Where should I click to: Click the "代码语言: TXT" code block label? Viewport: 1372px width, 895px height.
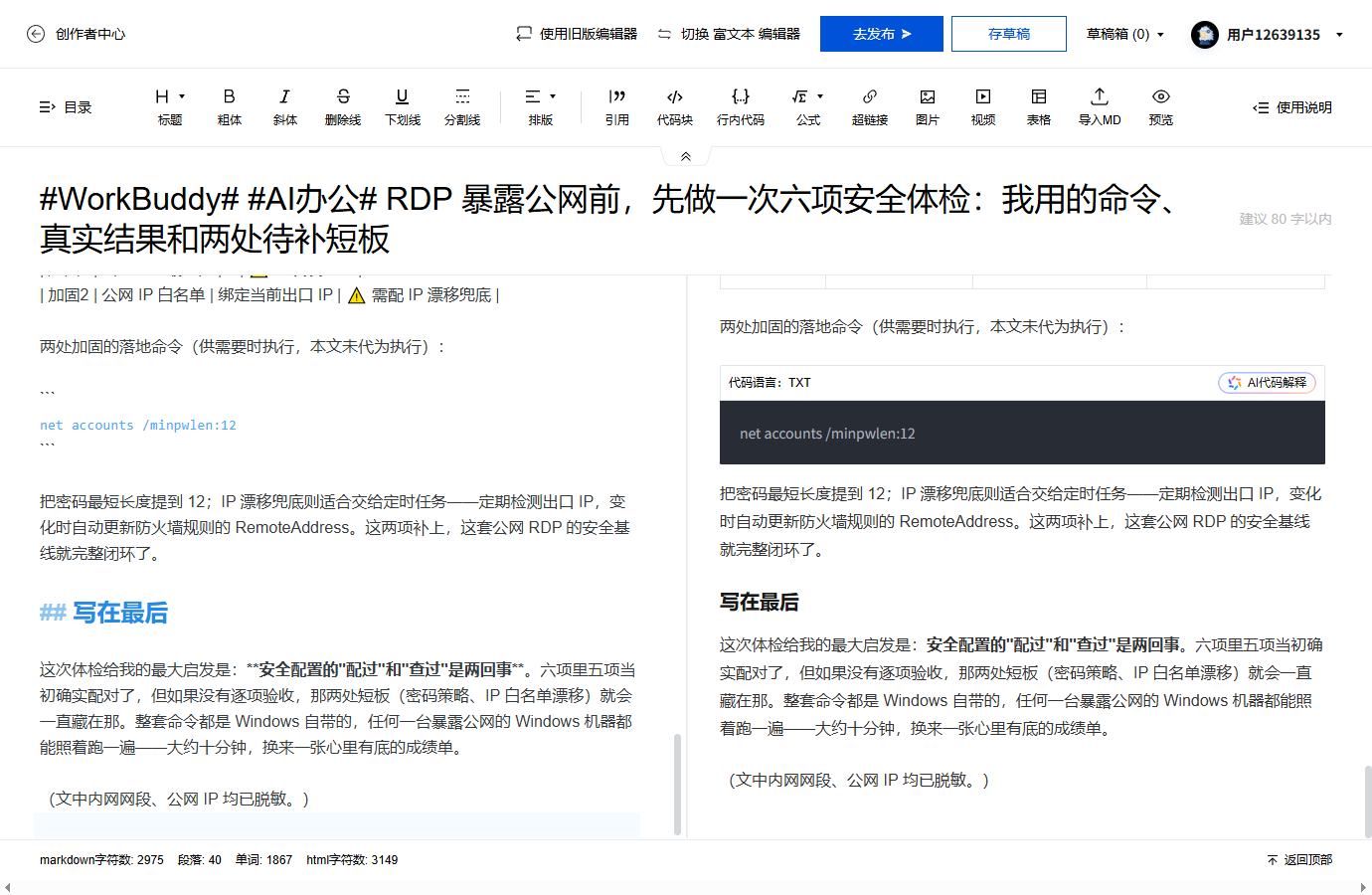[x=770, y=383]
